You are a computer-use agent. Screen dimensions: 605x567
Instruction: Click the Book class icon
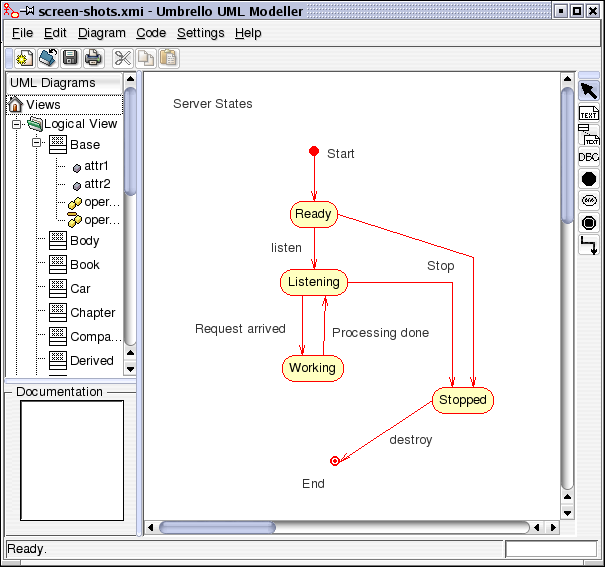(58, 265)
